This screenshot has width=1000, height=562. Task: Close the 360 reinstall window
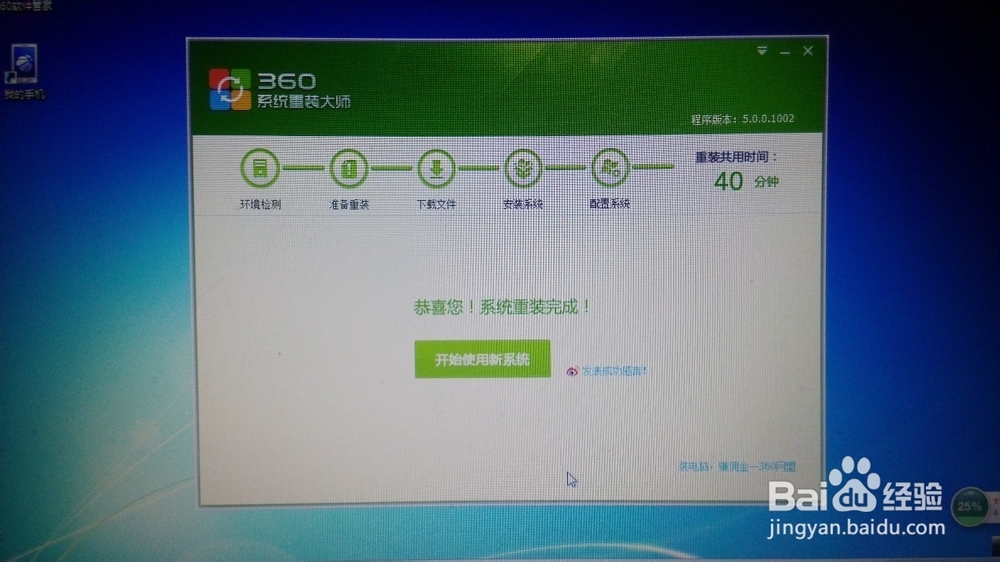click(808, 50)
